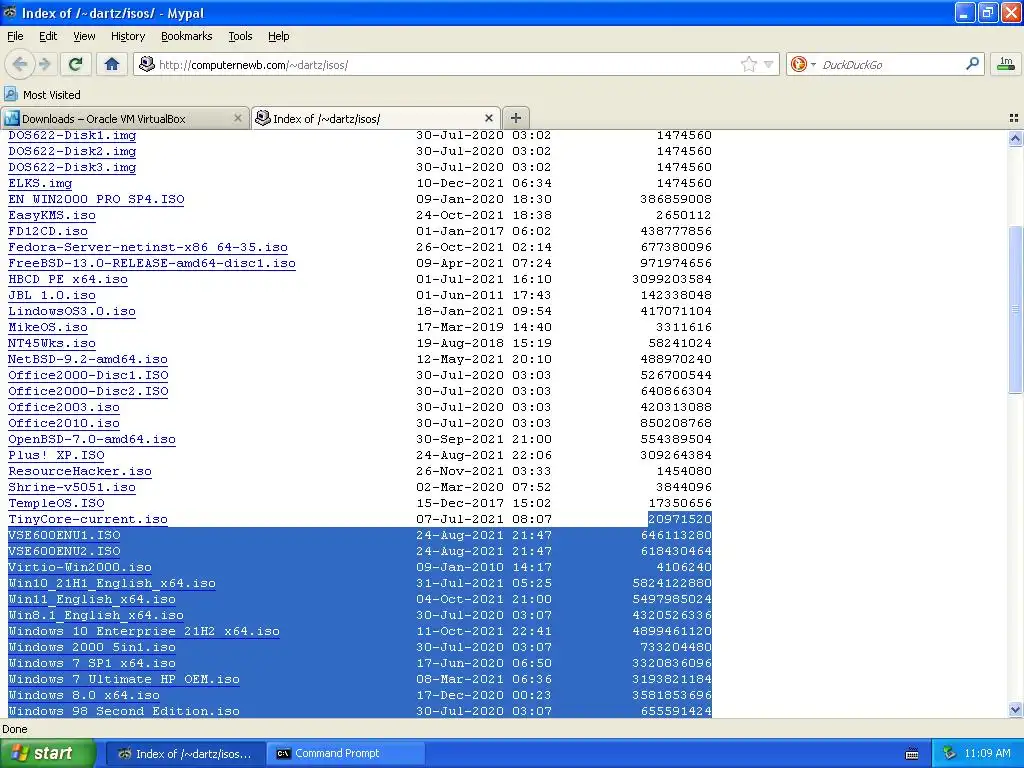The height and width of the screenshot is (768, 1024).
Task: Open the Bookmarks menu
Action: tap(187, 36)
